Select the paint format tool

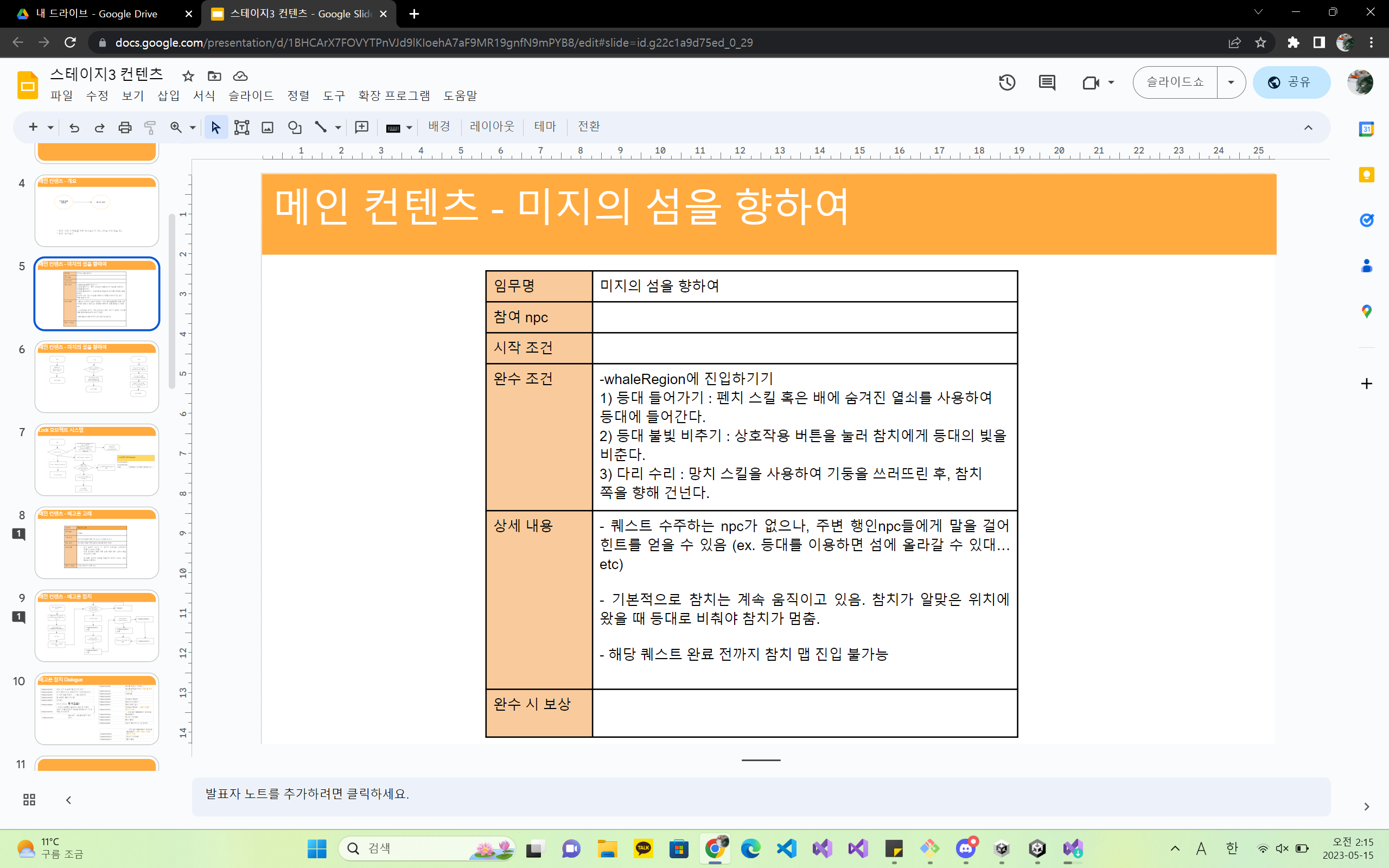coord(150,127)
